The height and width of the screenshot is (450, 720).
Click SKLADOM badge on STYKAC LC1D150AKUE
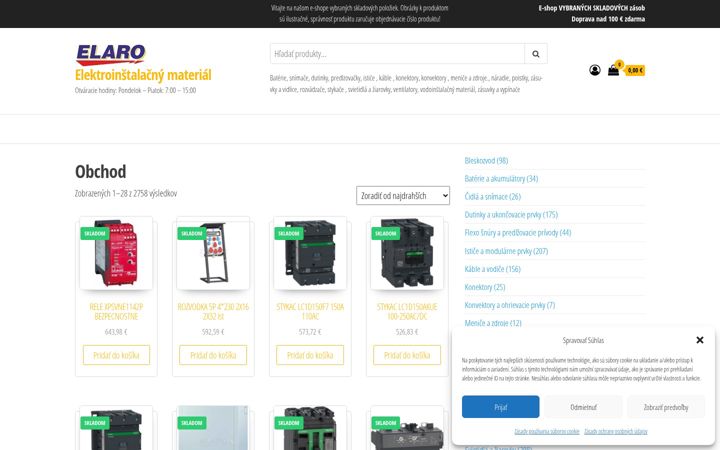tap(386, 233)
